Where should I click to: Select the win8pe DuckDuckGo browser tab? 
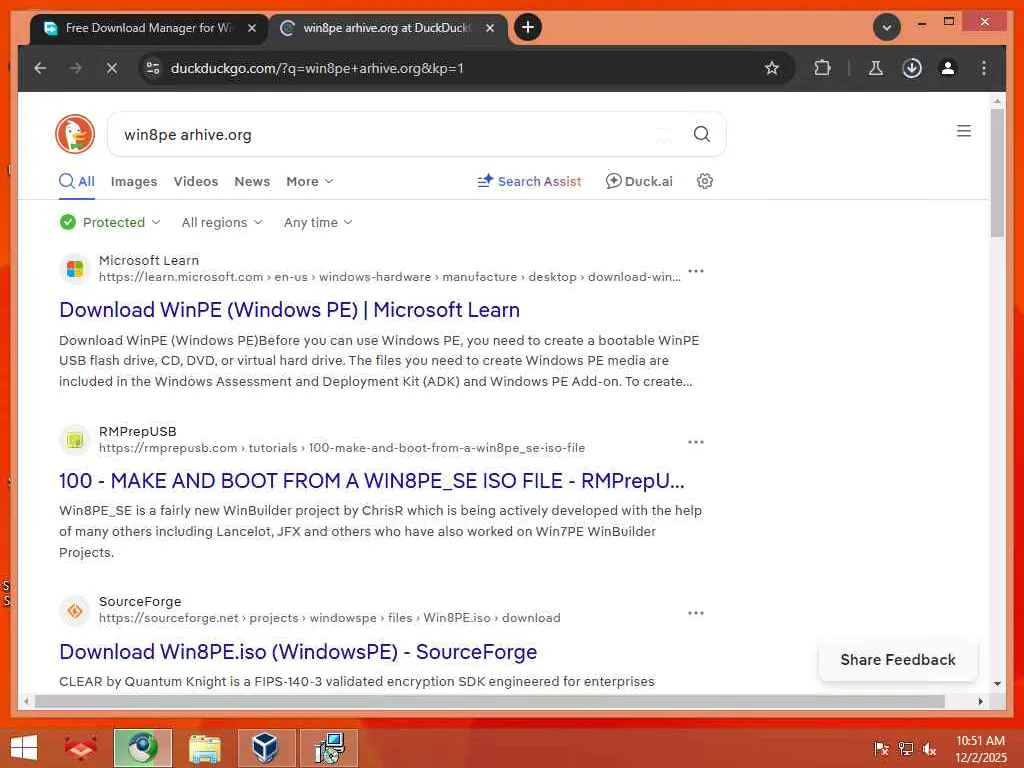click(x=388, y=28)
